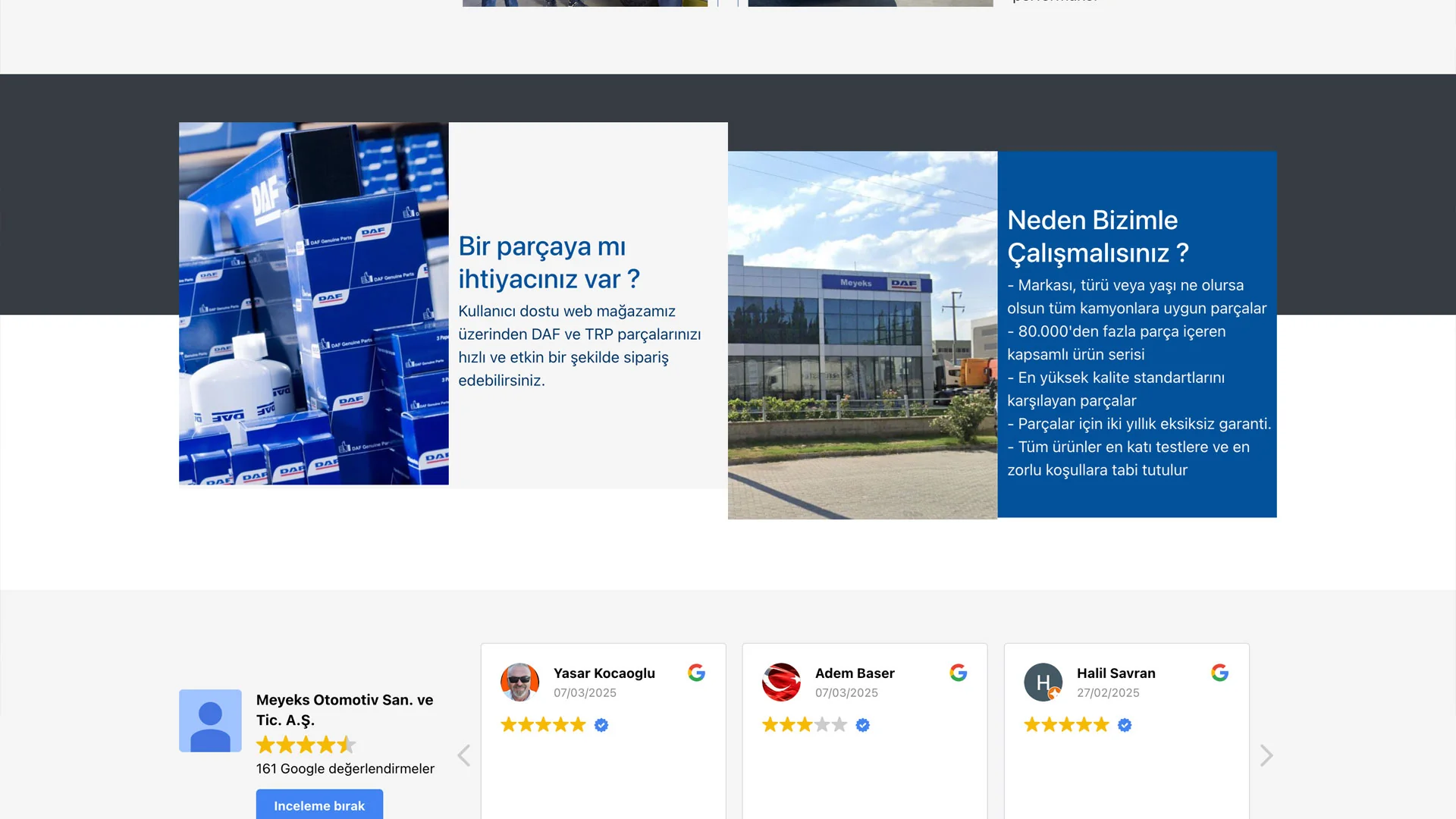Viewport: 1456px width, 819px height.
Task: Click Yasar Kocaoglu profile photo
Action: [519, 682]
